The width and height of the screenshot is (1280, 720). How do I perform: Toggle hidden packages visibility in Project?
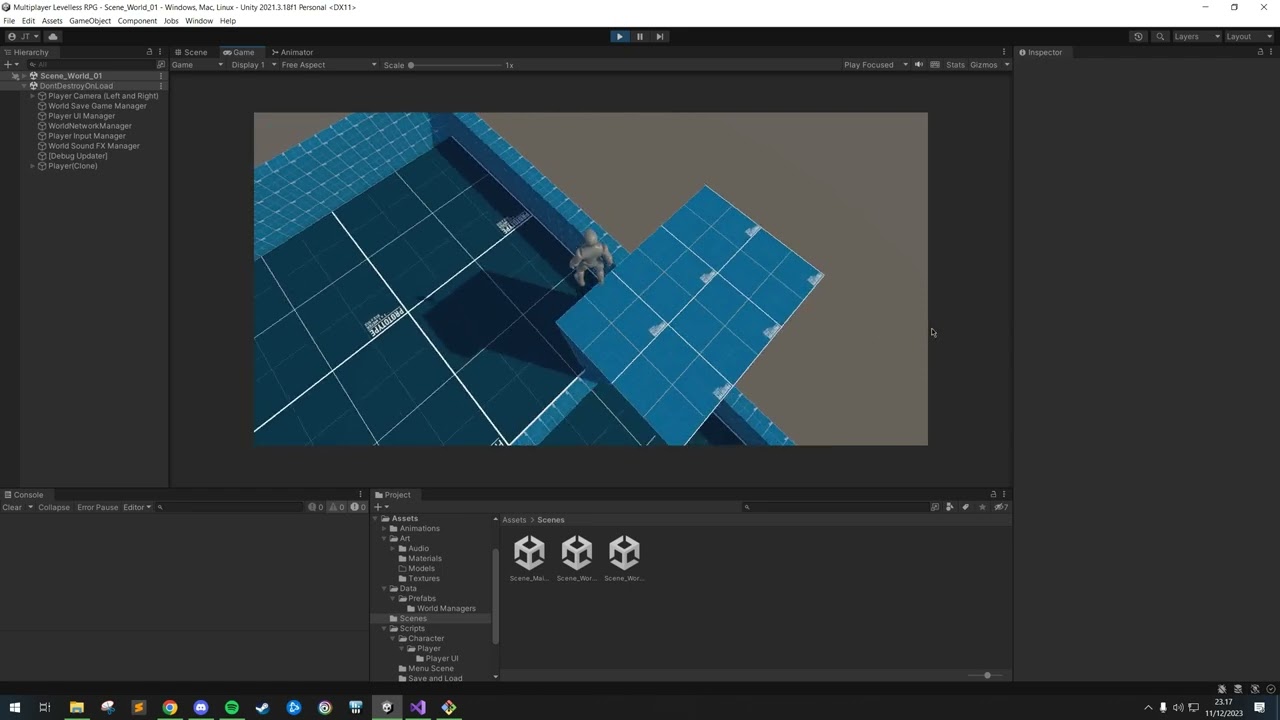[1000, 507]
